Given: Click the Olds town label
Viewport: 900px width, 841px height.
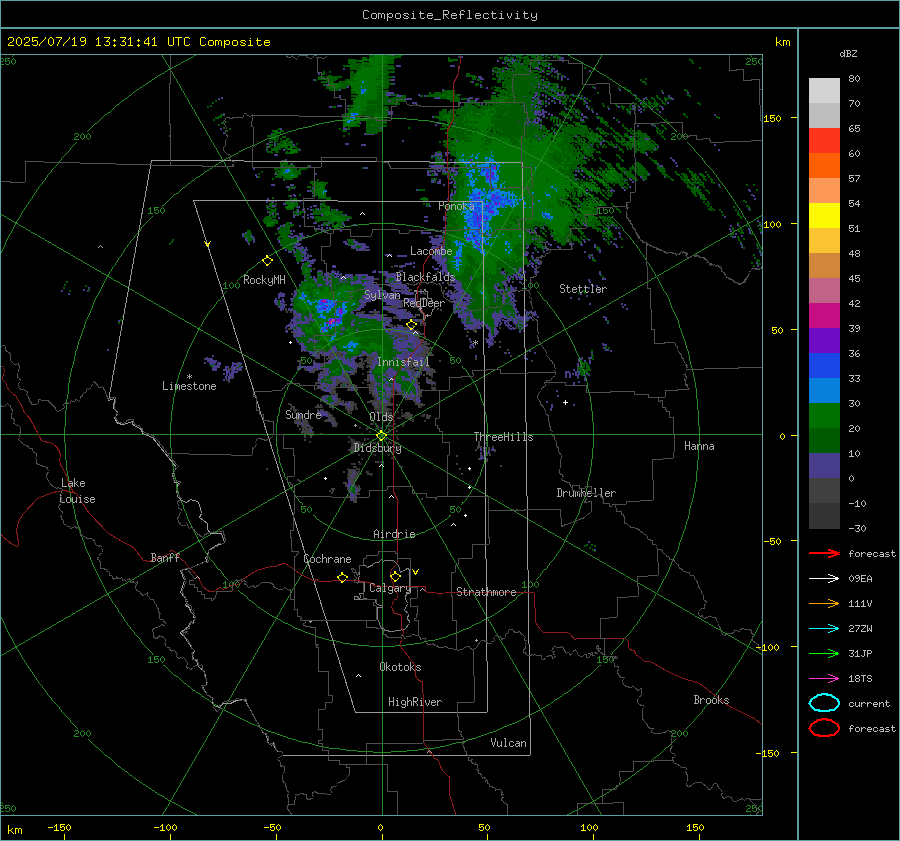Looking at the screenshot, I should 381,417.
